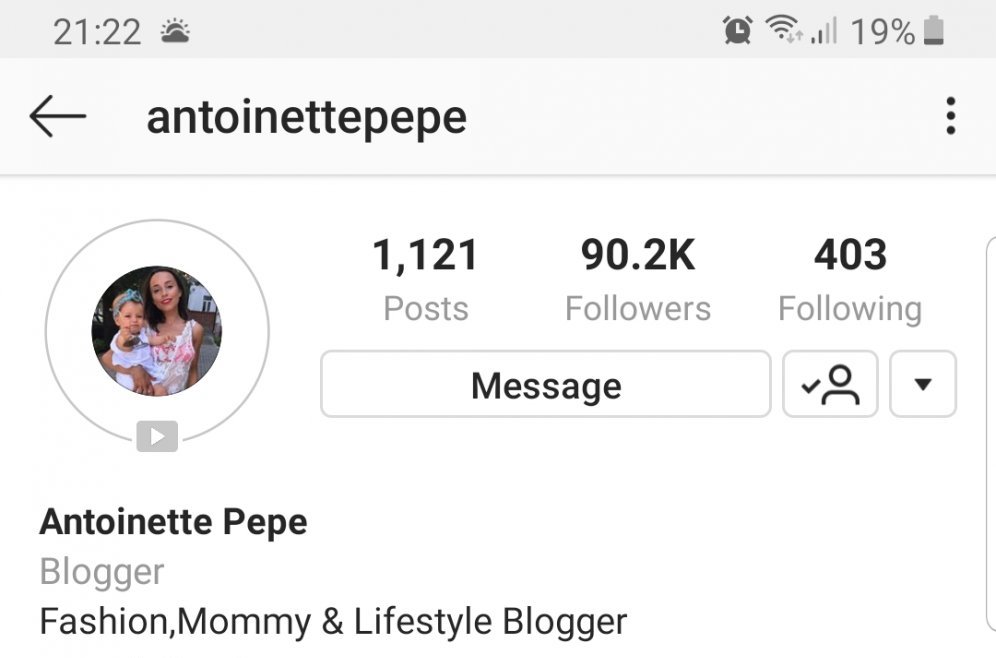View the 1,121 Posts count
Image resolution: width=996 pixels, height=658 pixels.
pos(426,279)
